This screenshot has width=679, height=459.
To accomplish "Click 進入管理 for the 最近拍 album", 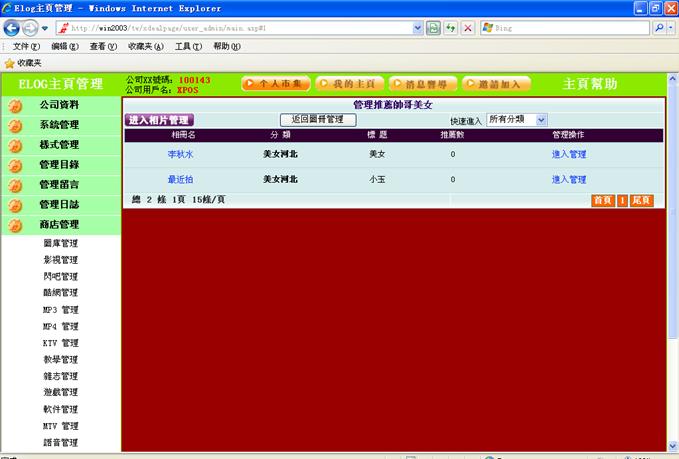I will click(x=569, y=179).
